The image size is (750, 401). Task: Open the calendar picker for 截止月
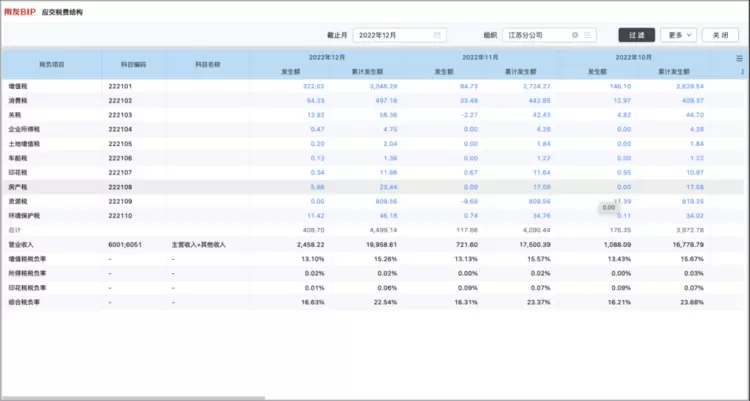click(x=438, y=35)
